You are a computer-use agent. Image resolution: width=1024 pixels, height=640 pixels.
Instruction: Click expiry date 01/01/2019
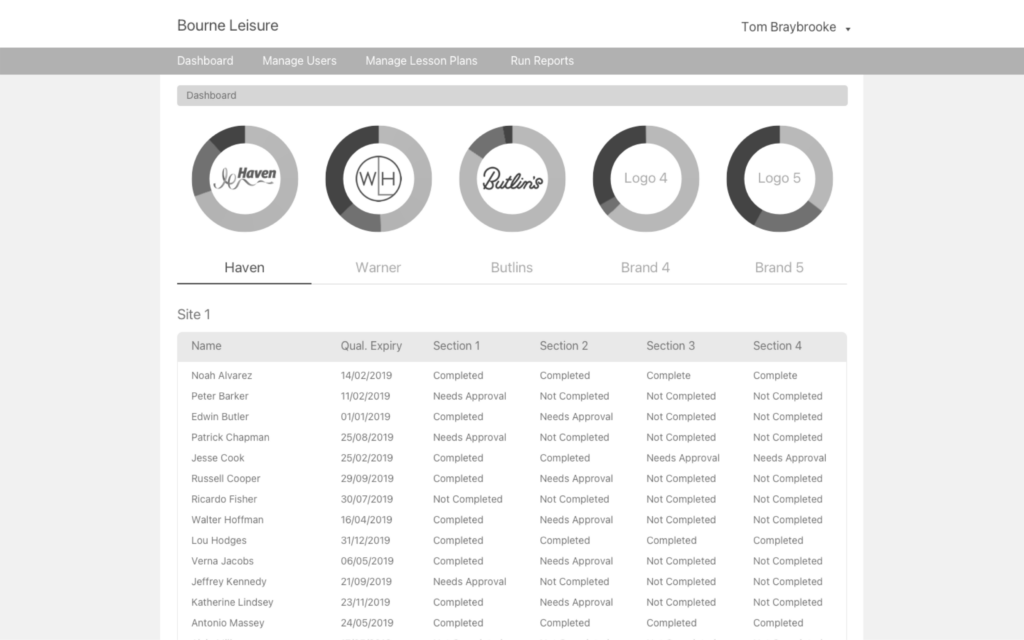tap(365, 417)
